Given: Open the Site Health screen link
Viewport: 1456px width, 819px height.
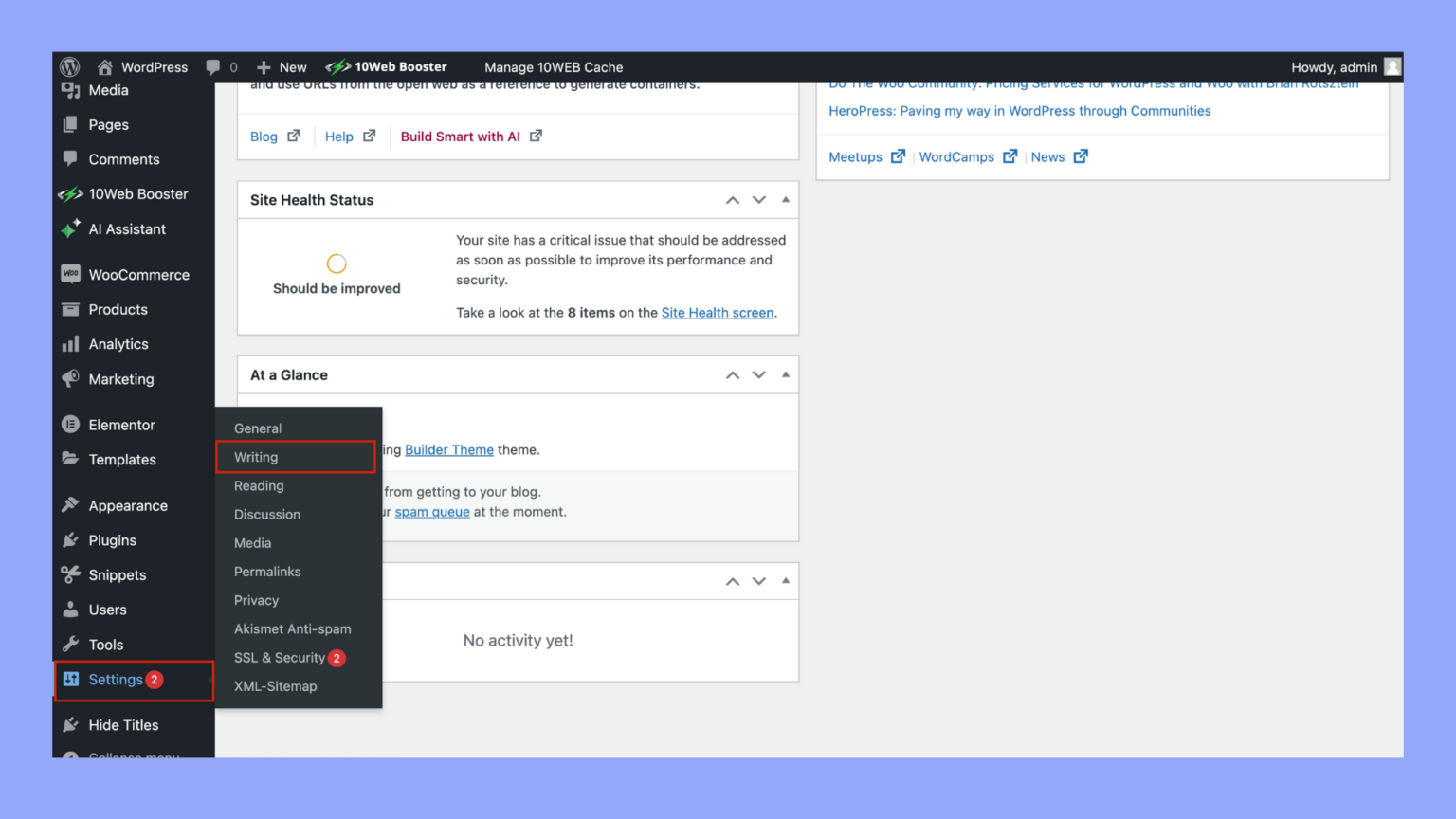Looking at the screenshot, I should click(717, 312).
